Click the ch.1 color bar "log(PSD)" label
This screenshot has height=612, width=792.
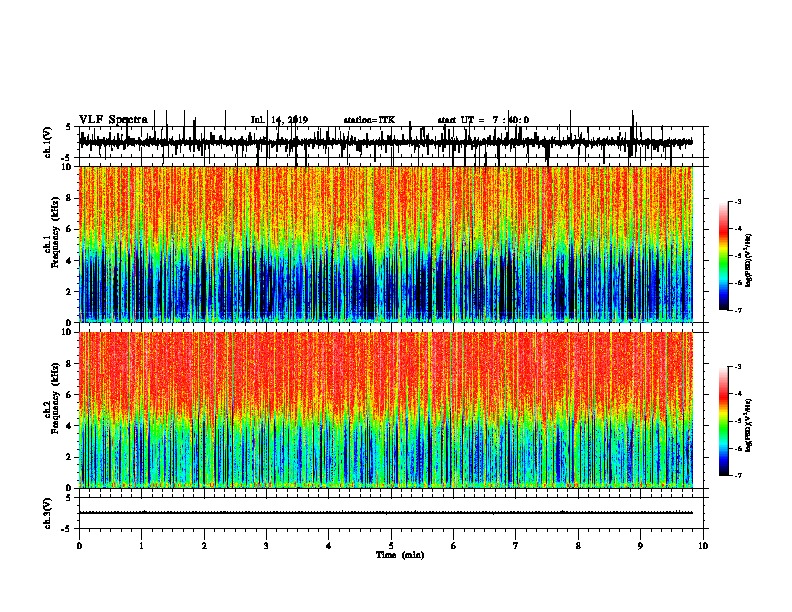click(749, 260)
